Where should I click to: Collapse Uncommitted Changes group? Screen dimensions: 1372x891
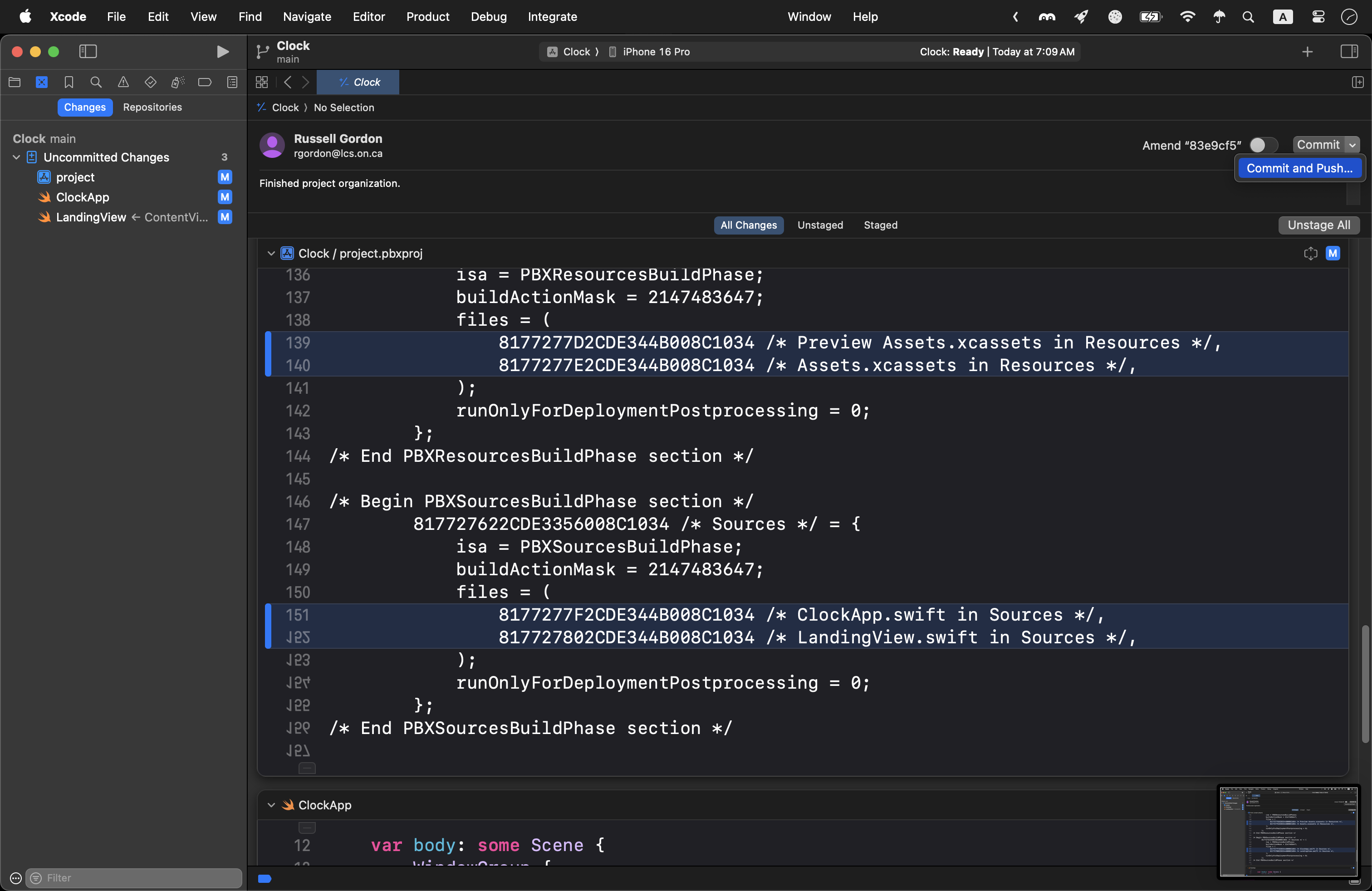(x=16, y=157)
